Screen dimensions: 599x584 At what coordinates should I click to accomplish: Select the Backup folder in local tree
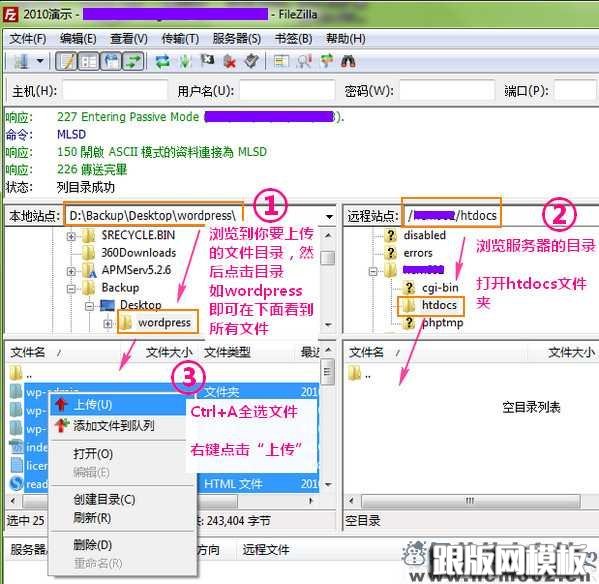click(120, 288)
